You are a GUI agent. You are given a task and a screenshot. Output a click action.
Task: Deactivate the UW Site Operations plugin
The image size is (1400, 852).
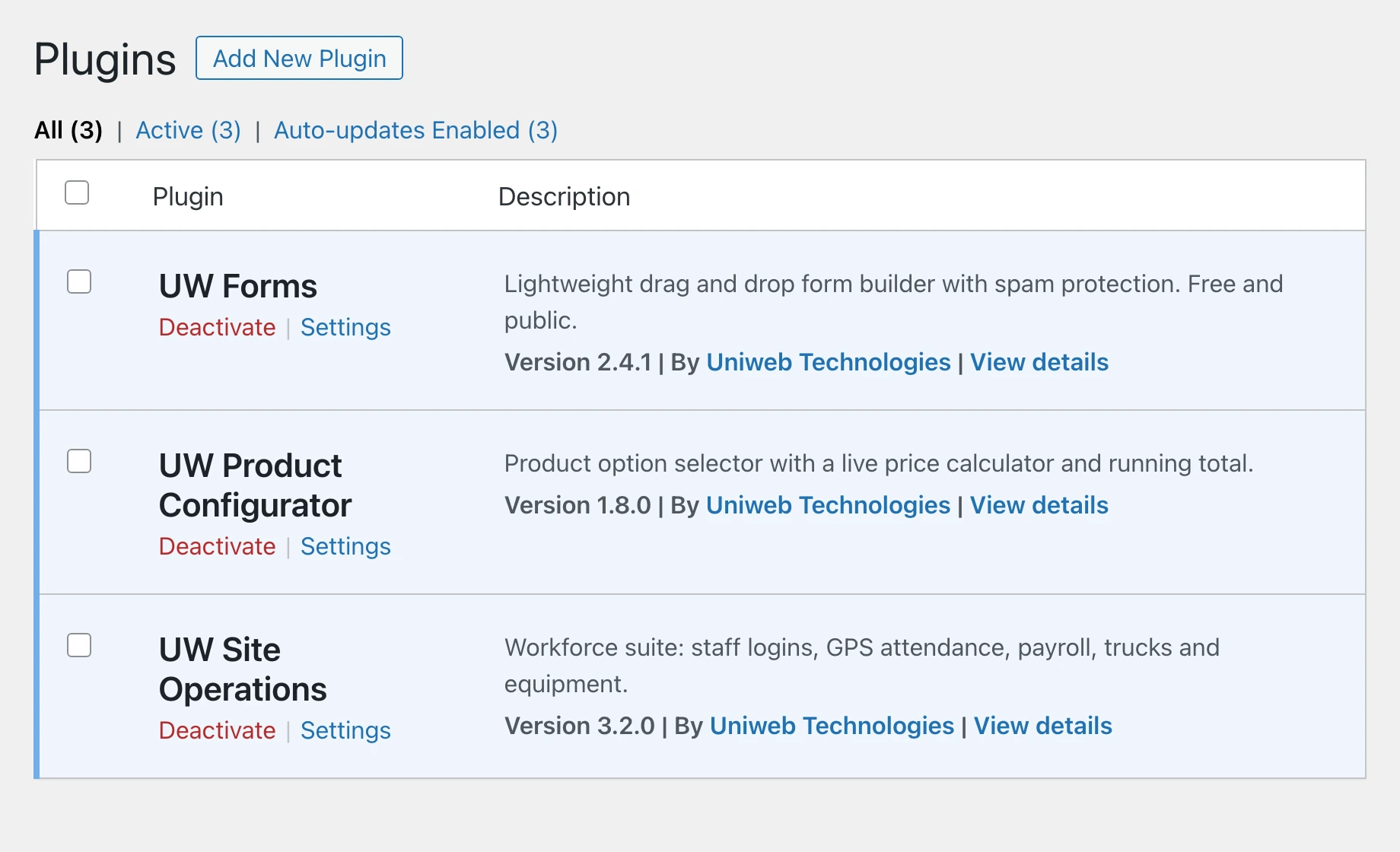tap(217, 730)
